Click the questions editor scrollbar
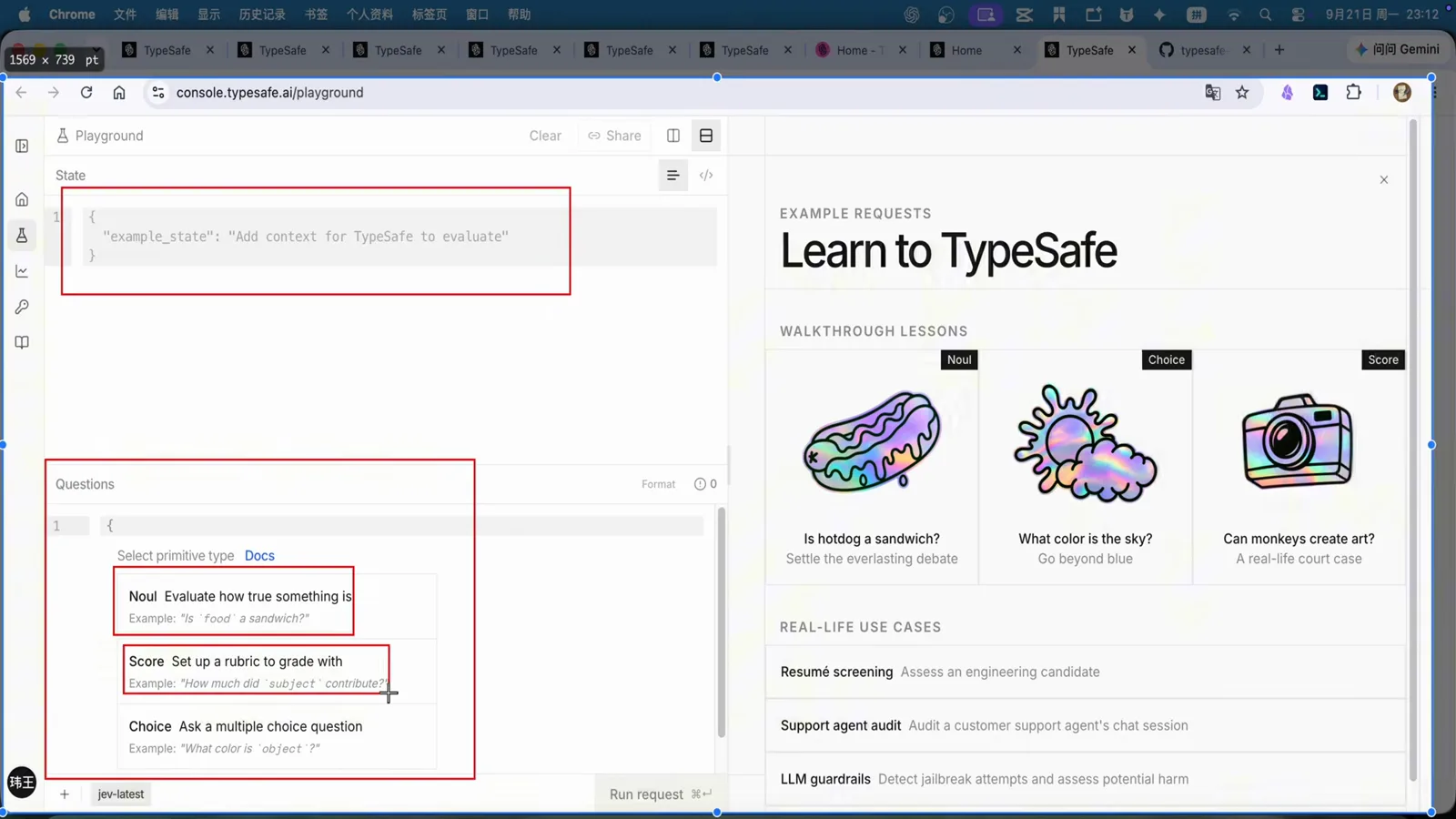 pyautogui.click(x=722, y=622)
